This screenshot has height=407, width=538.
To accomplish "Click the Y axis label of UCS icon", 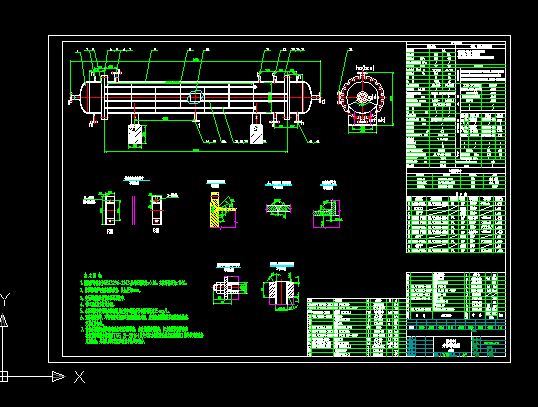I will (x=4, y=300).
